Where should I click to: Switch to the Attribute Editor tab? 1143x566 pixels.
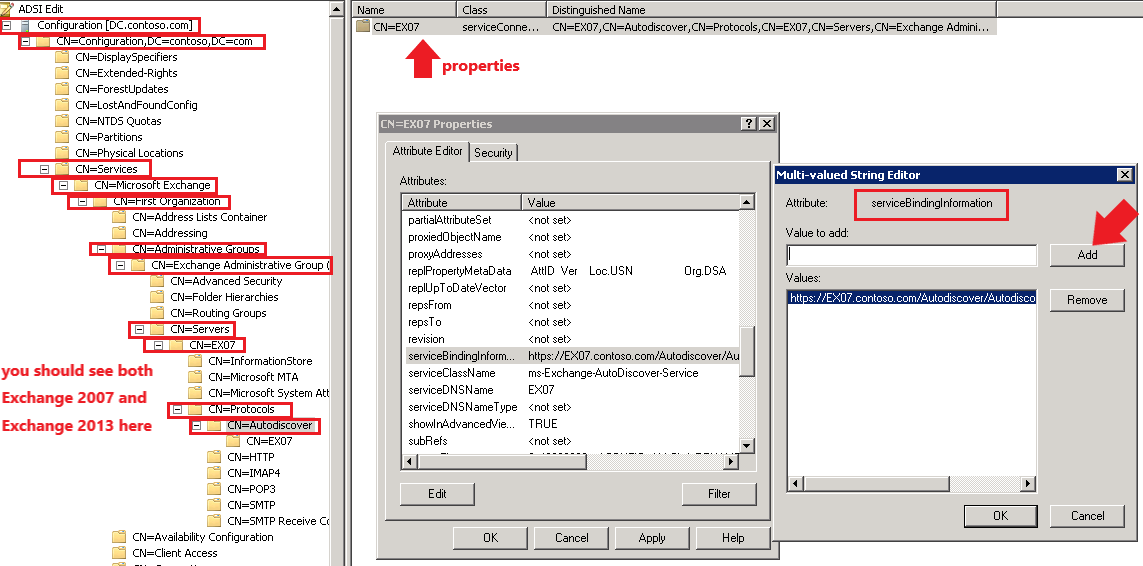[427, 151]
